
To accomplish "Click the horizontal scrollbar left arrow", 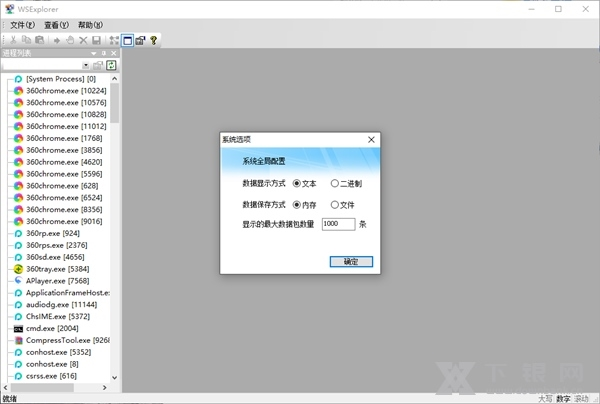I will click(5, 388).
